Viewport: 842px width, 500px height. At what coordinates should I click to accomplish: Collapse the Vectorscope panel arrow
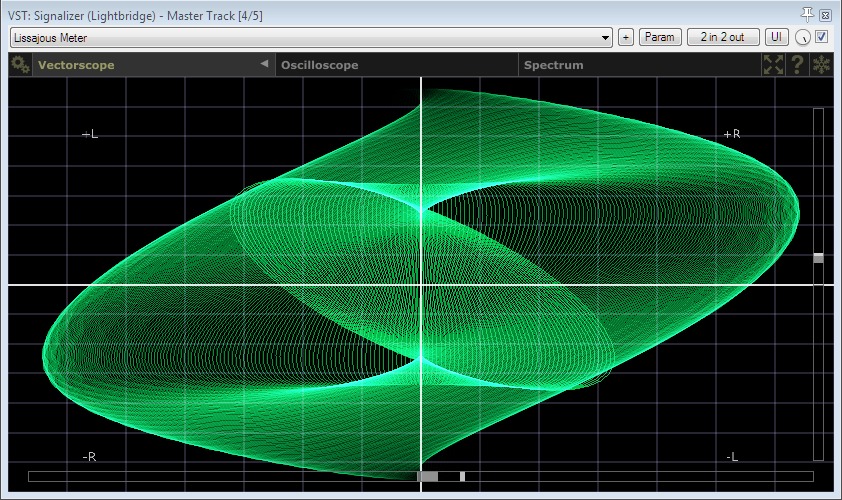click(264, 64)
